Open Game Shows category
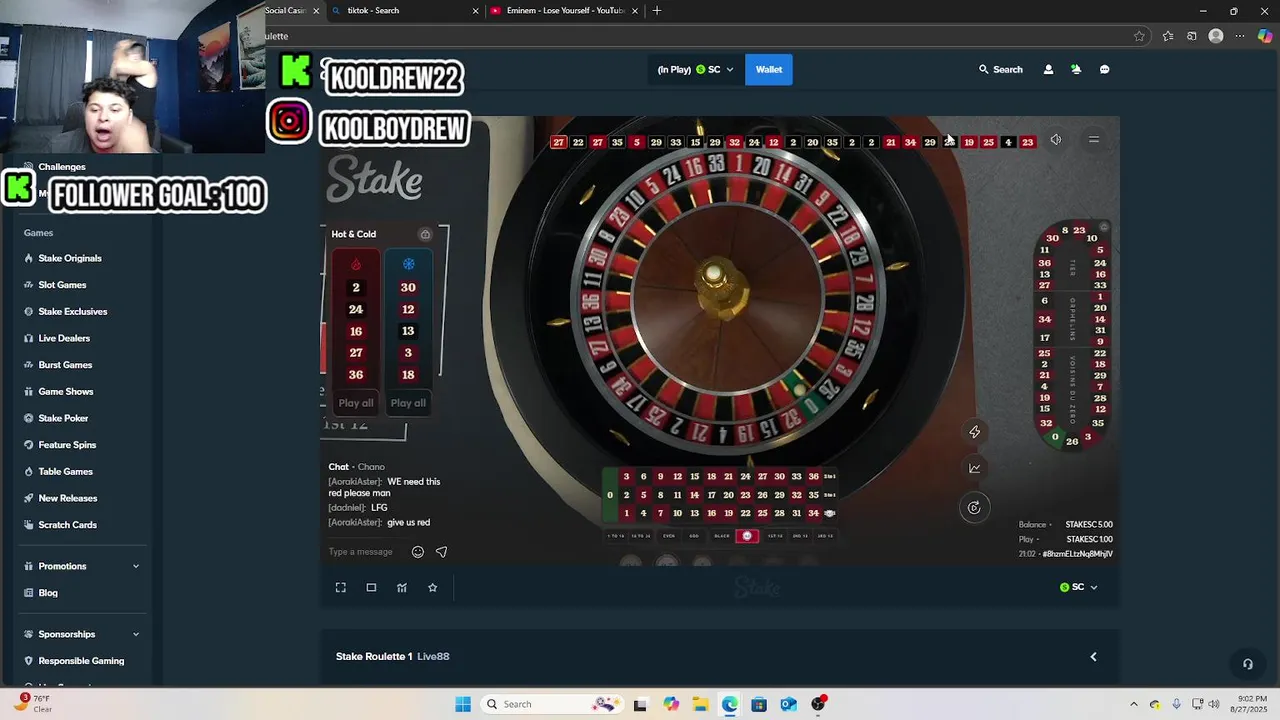The image size is (1280, 720). coord(66,392)
